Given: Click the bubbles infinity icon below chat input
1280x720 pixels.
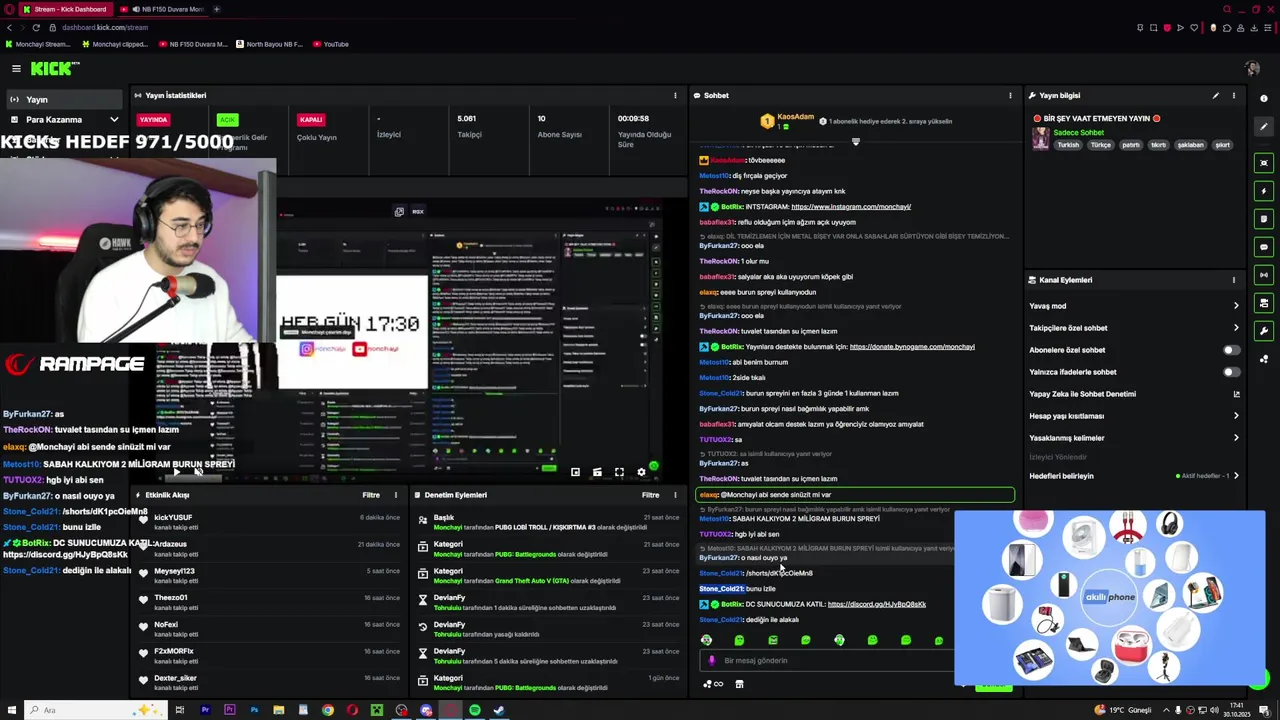Looking at the screenshot, I should pos(713,684).
